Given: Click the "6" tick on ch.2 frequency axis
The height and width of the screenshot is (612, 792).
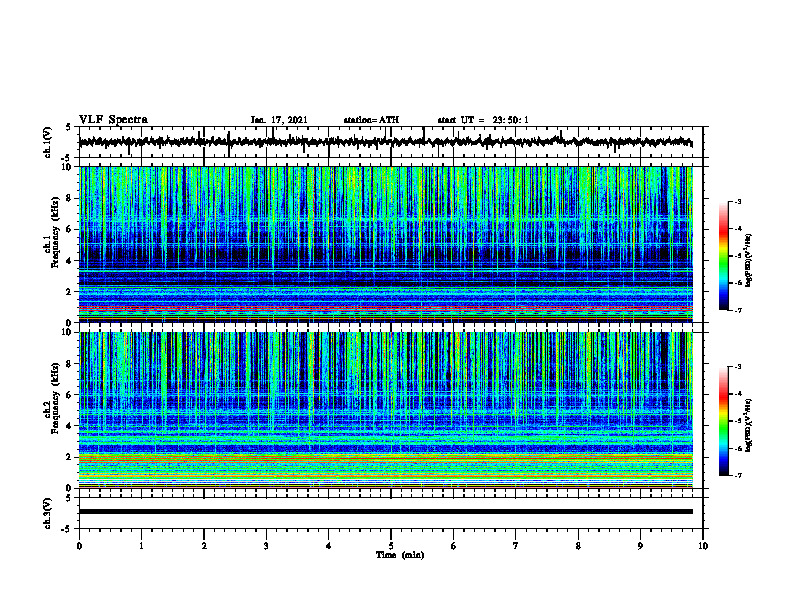Looking at the screenshot, I should [69, 395].
